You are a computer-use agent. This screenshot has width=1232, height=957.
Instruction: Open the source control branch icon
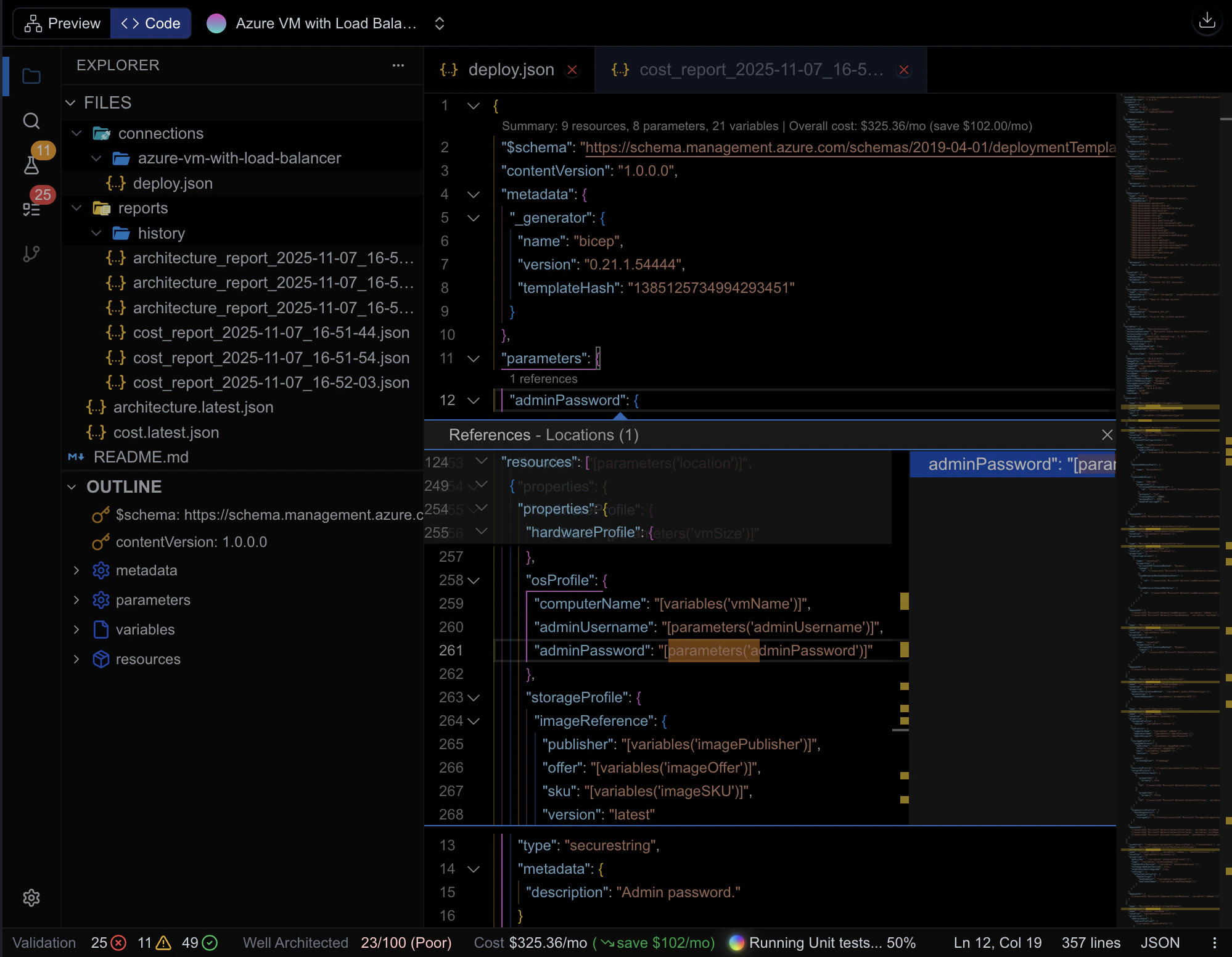31,253
